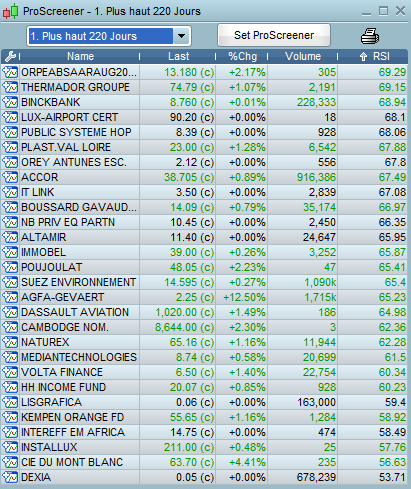Open chart icon for ORPEABSAARAUG20 row
The height and width of the screenshot is (489, 411).
[x=10, y=72]
